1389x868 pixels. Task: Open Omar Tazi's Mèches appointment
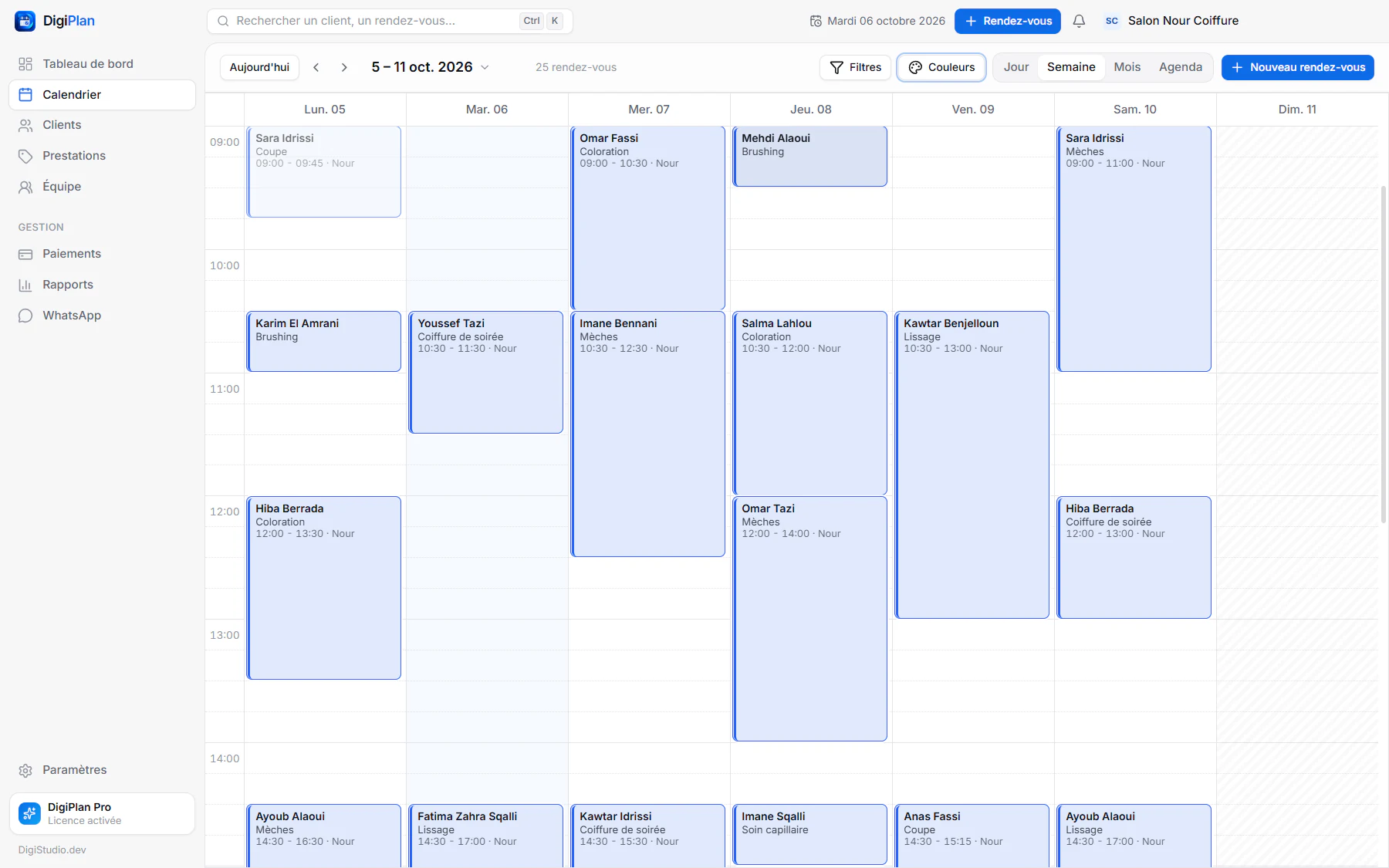[x=809, y=619]
